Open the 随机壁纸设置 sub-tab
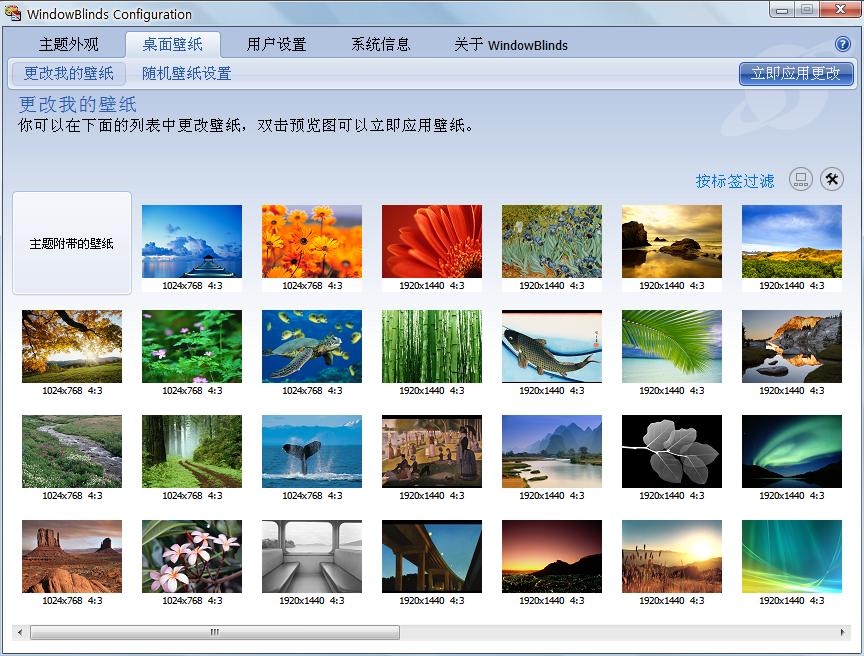The width and height of the screenshot is (864, 656). click(187, 73)
